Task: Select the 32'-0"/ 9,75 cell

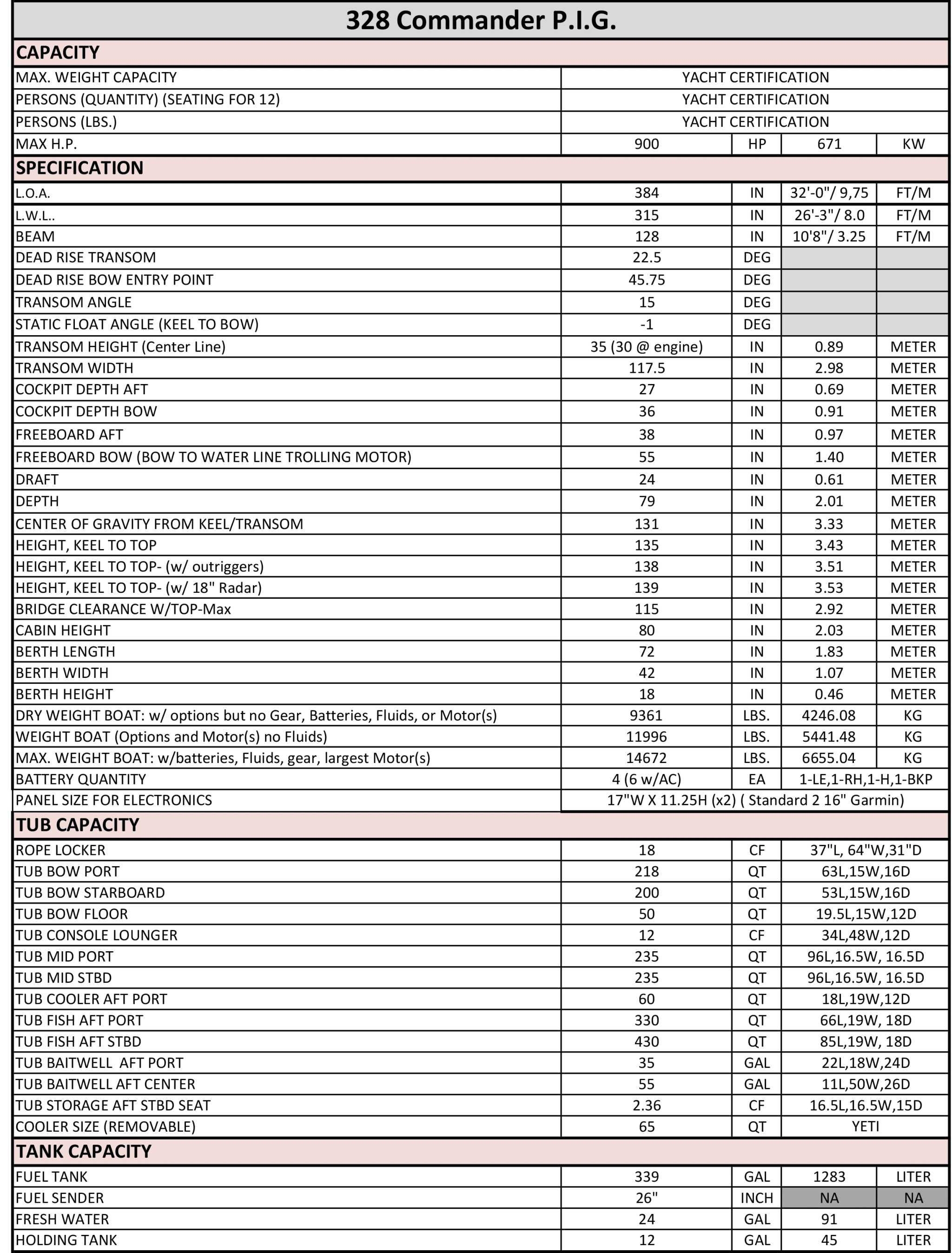Action: click(x=829, y=193)
